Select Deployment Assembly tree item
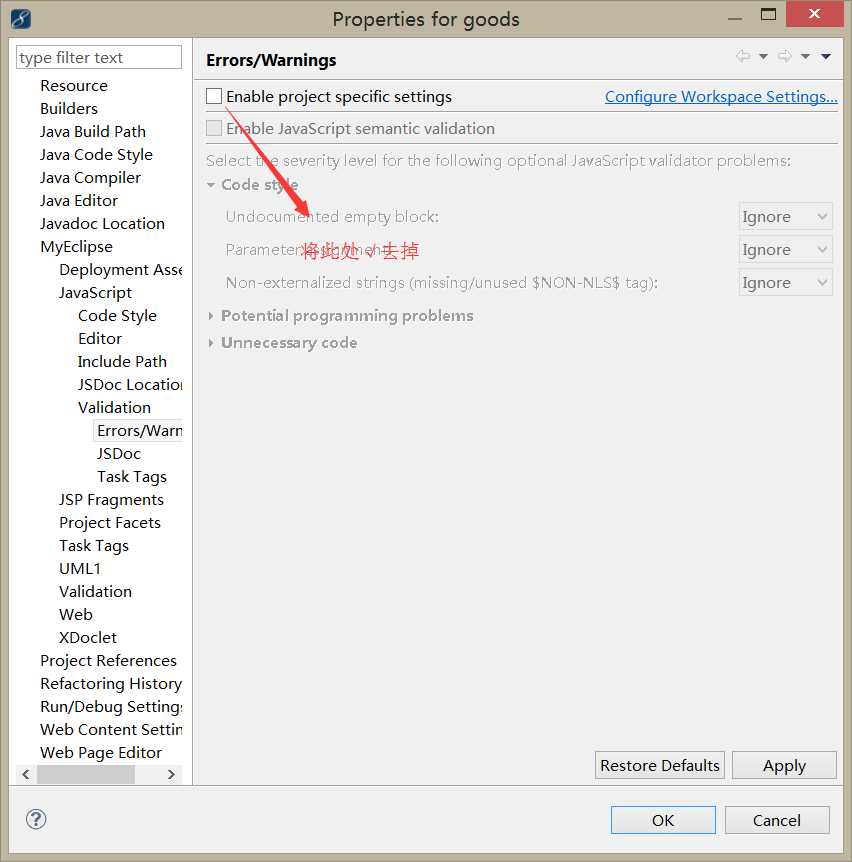This screenshot has height=862, width=852. click(120, 270)
